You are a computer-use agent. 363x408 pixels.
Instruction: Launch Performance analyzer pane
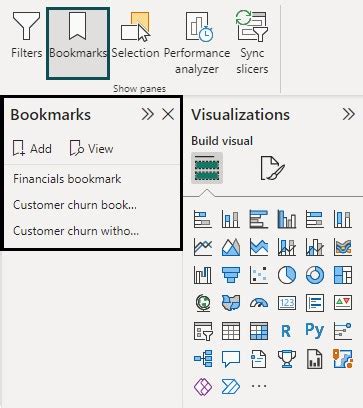197,43
